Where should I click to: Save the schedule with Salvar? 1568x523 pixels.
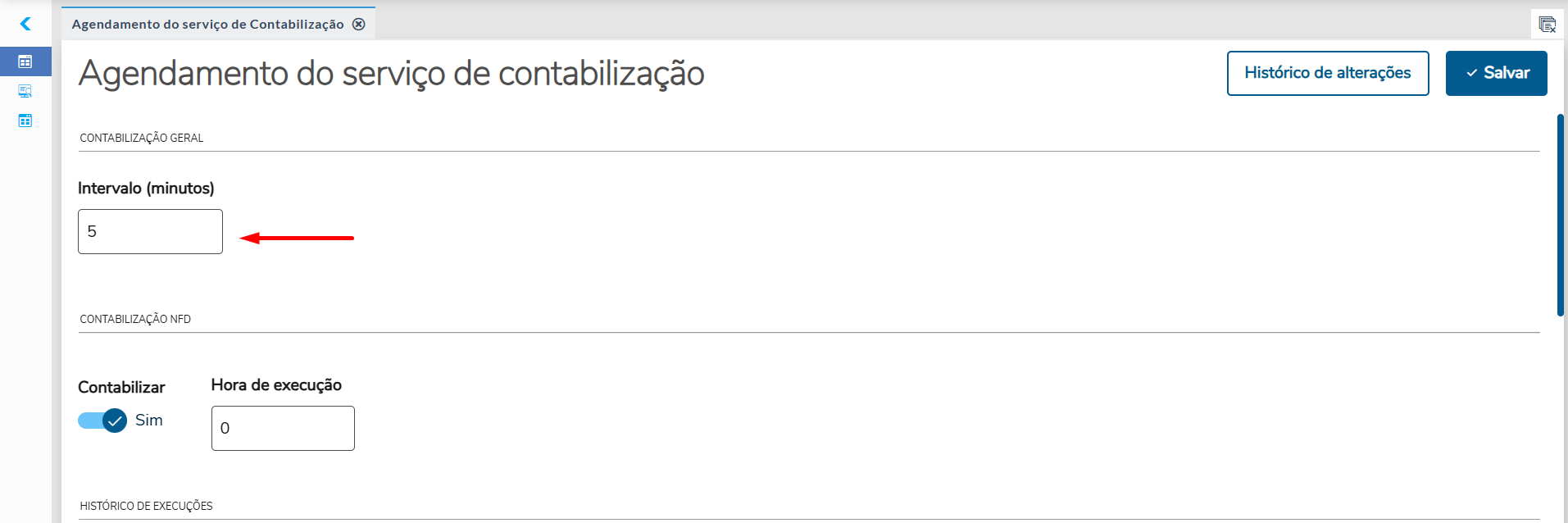click(x=1496, y=73)
